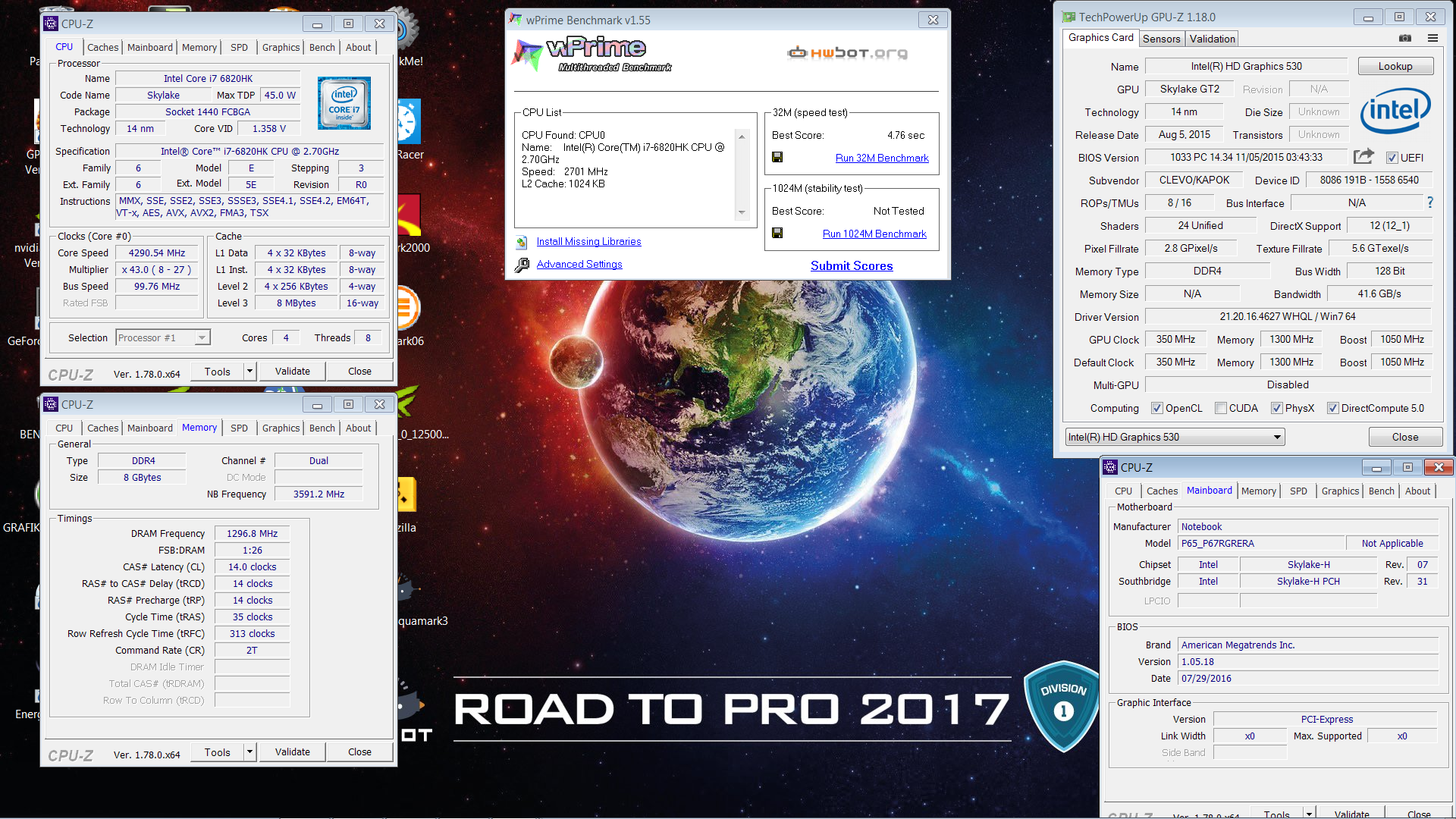Click the 32M Best Score 4.76 sec
Image resolution: width=1456 pixels, height=819 pixels.
point(905,135)
